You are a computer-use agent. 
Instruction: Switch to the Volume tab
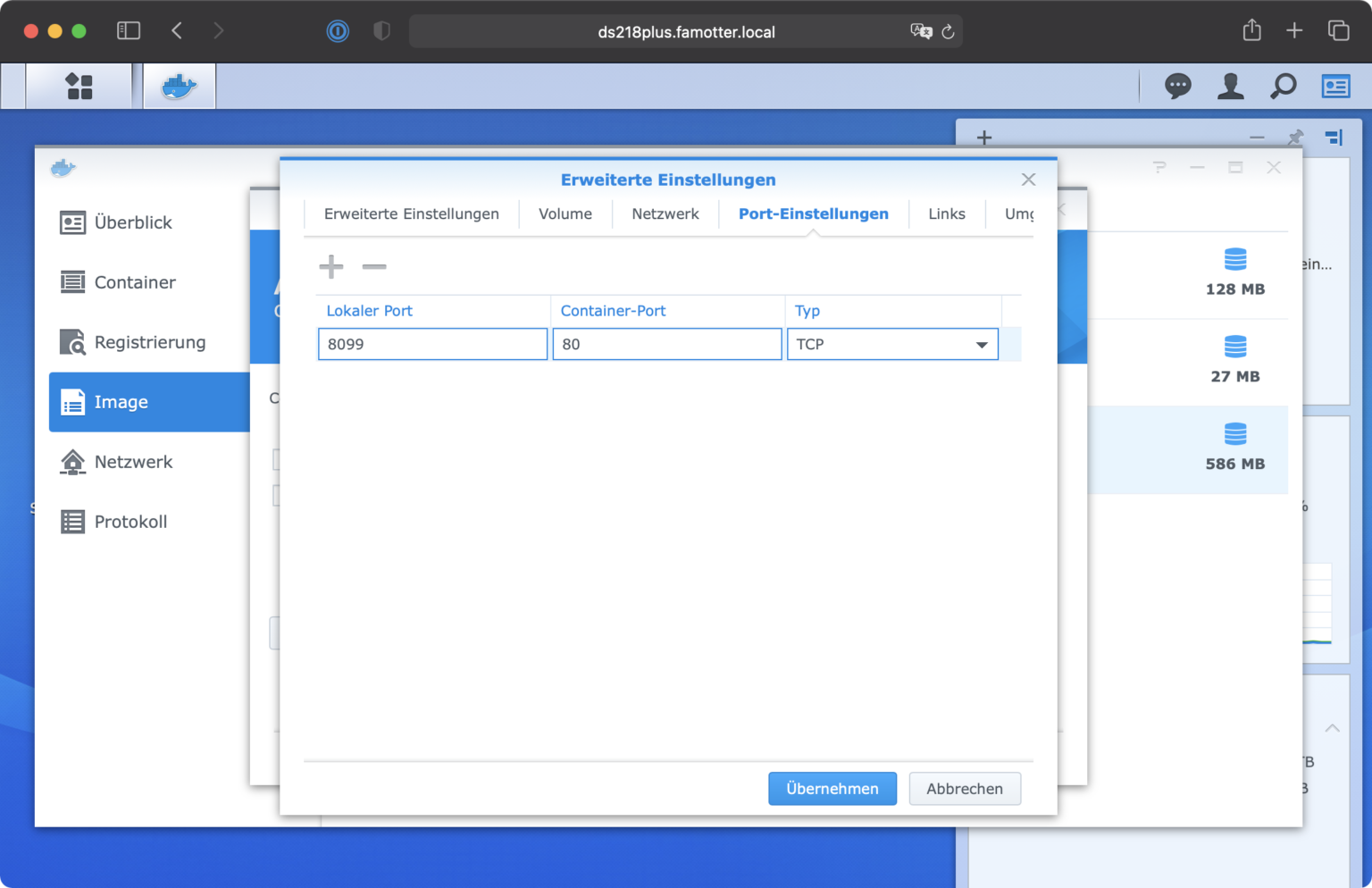[x=565, y=214]
